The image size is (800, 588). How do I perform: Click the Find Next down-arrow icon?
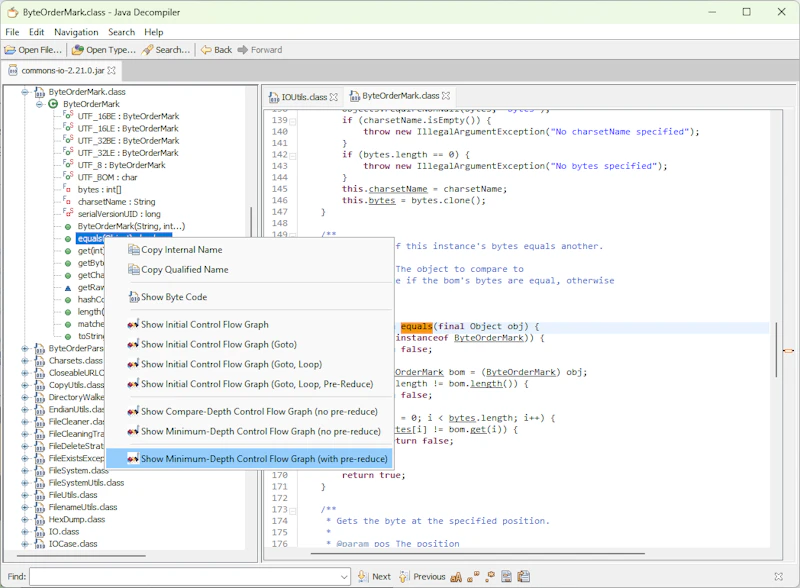point(362,577)
